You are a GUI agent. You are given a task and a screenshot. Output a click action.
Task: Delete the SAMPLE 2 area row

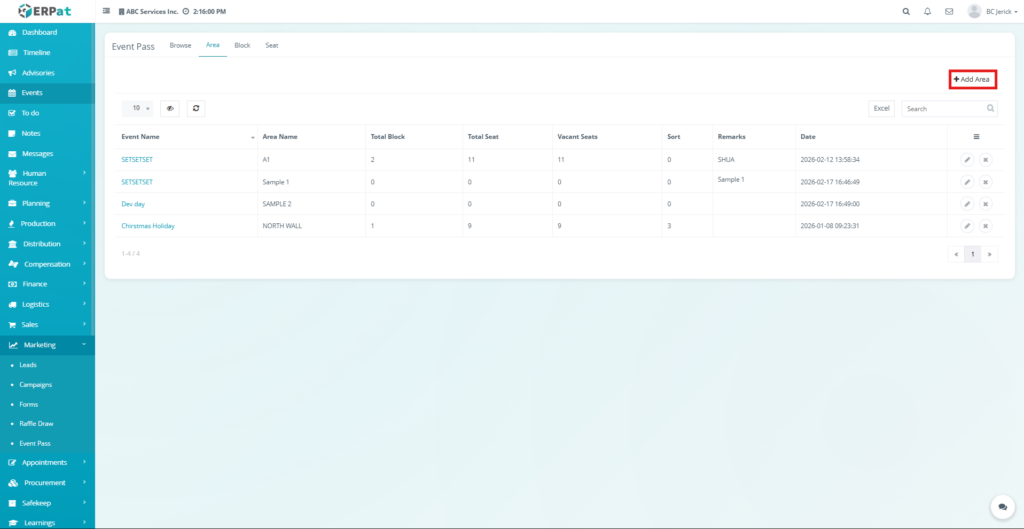(985, 204)
